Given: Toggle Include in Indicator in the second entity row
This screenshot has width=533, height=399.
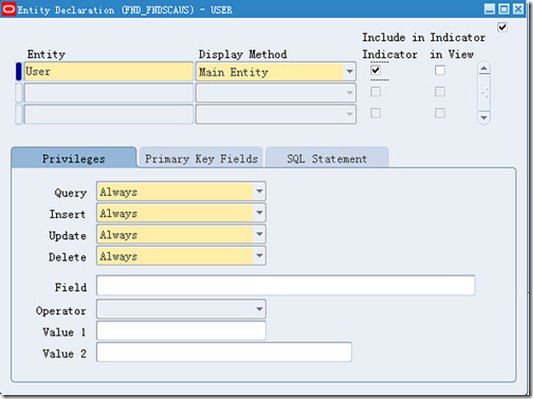Looking at the screenshot, I should point(376,92).
